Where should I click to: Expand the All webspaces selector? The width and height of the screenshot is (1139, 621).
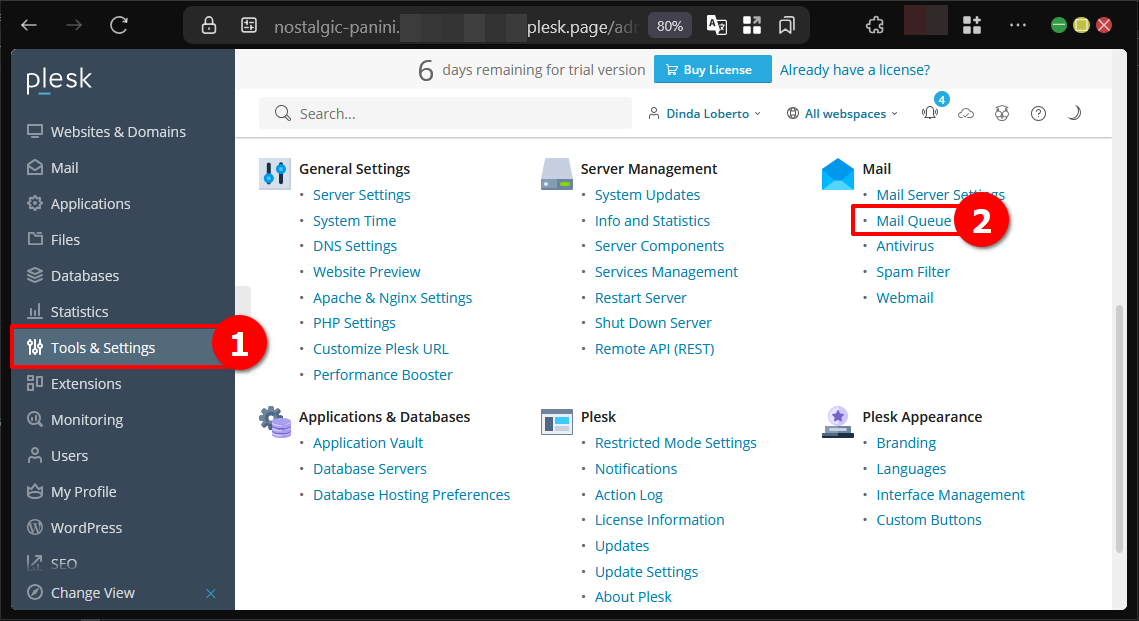841,113
